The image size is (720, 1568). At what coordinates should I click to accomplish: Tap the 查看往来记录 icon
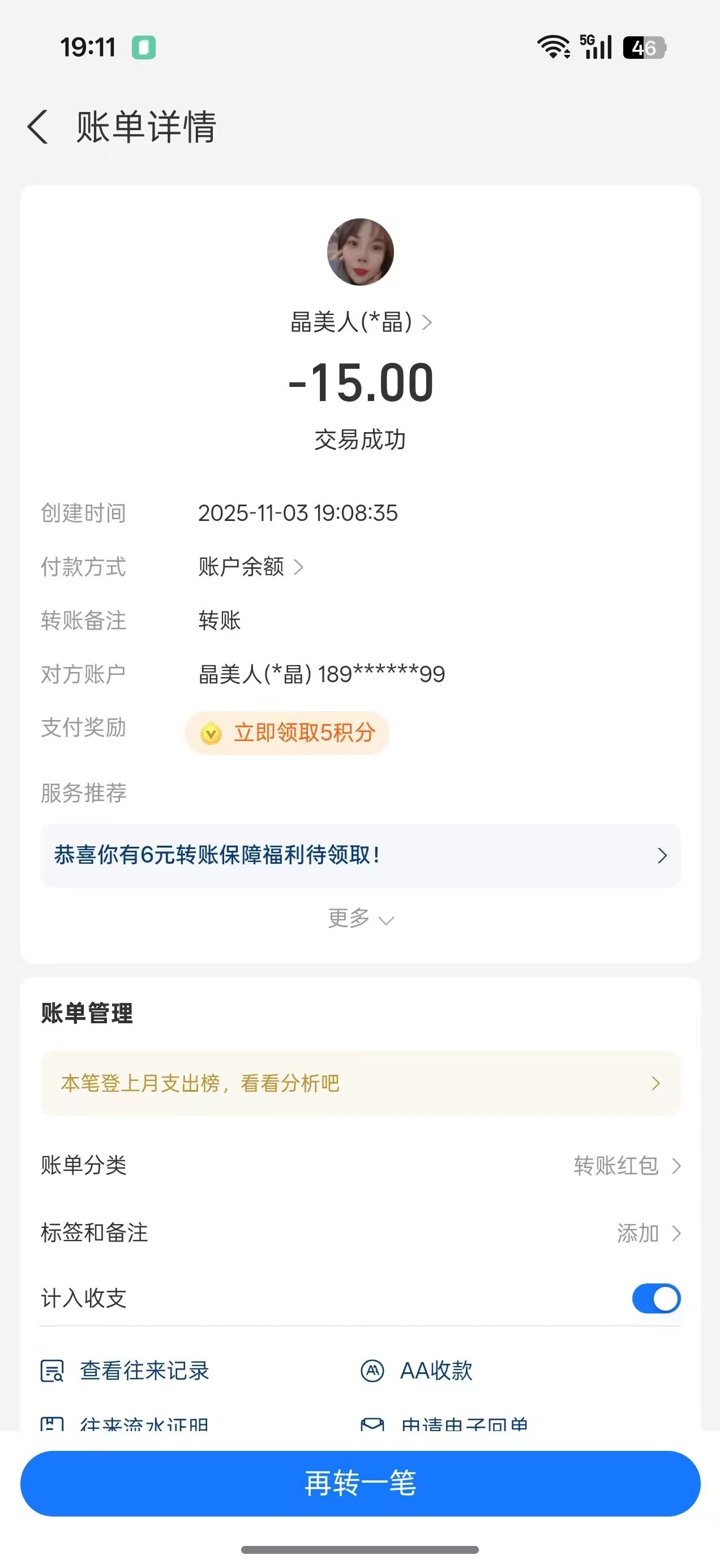(x=52, y=1371)
